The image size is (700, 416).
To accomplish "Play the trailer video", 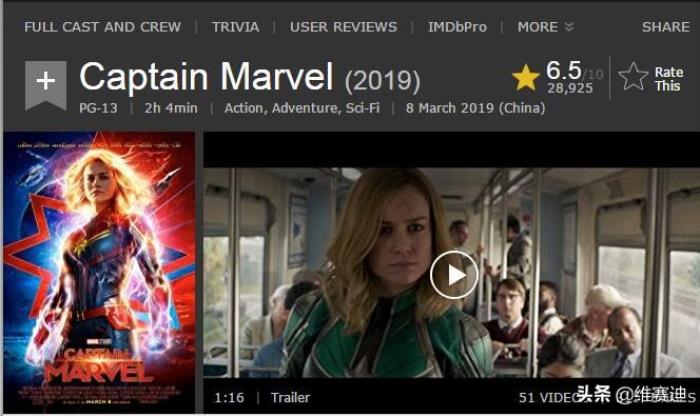I will (x=454, y=275).
